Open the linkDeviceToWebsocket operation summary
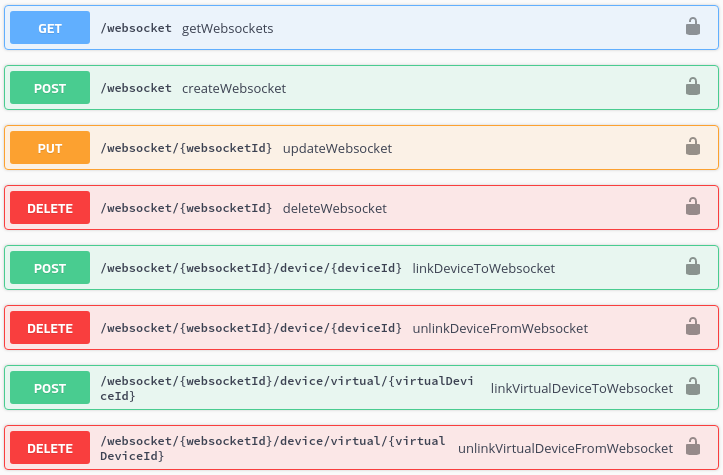Image resolution: width=723 pixels, height=475 pixels. coord(483,268)
